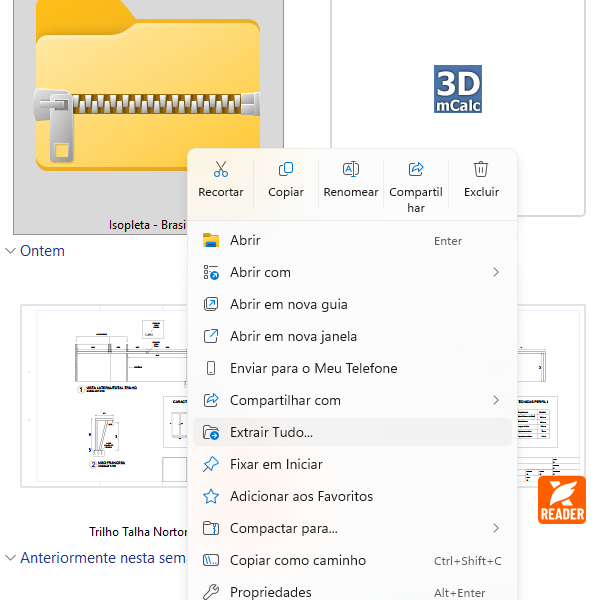This screenshot has height=600, width=615.
Task: Select Copiar como caminho
Action: click(x=297, y=560)
